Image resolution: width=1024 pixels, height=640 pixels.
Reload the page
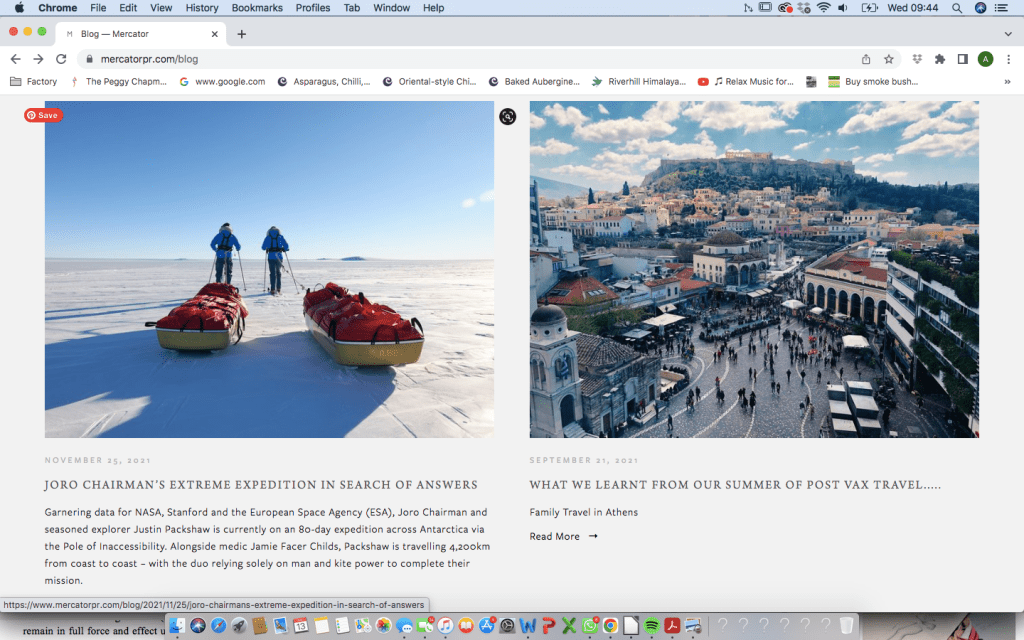[x=61, y=59]
